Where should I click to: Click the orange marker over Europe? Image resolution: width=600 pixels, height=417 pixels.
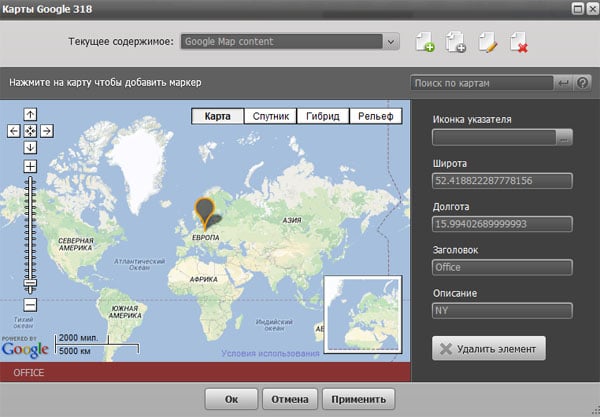click(206, 211)
